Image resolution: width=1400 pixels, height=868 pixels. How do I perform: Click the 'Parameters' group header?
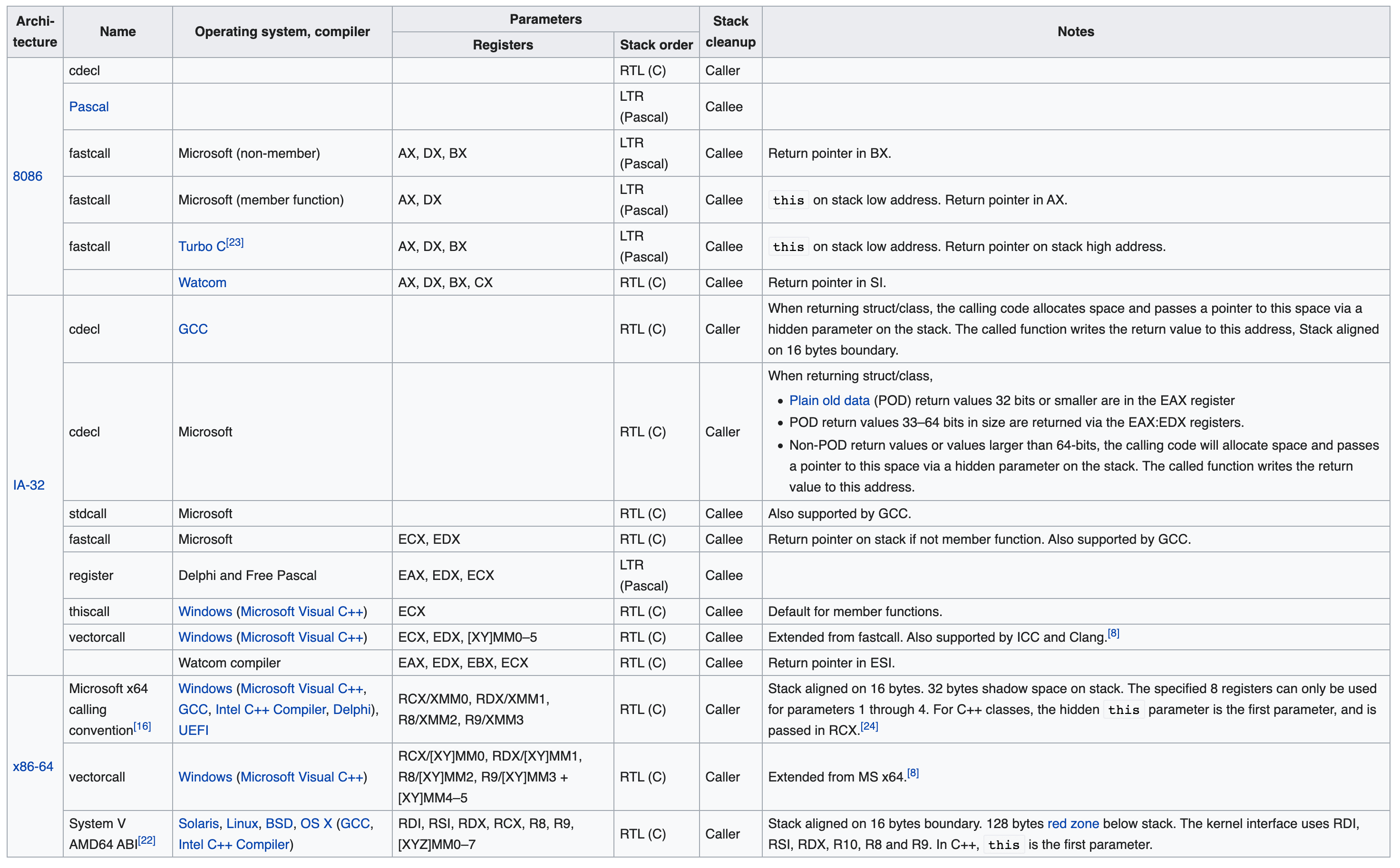click(545, 19)
